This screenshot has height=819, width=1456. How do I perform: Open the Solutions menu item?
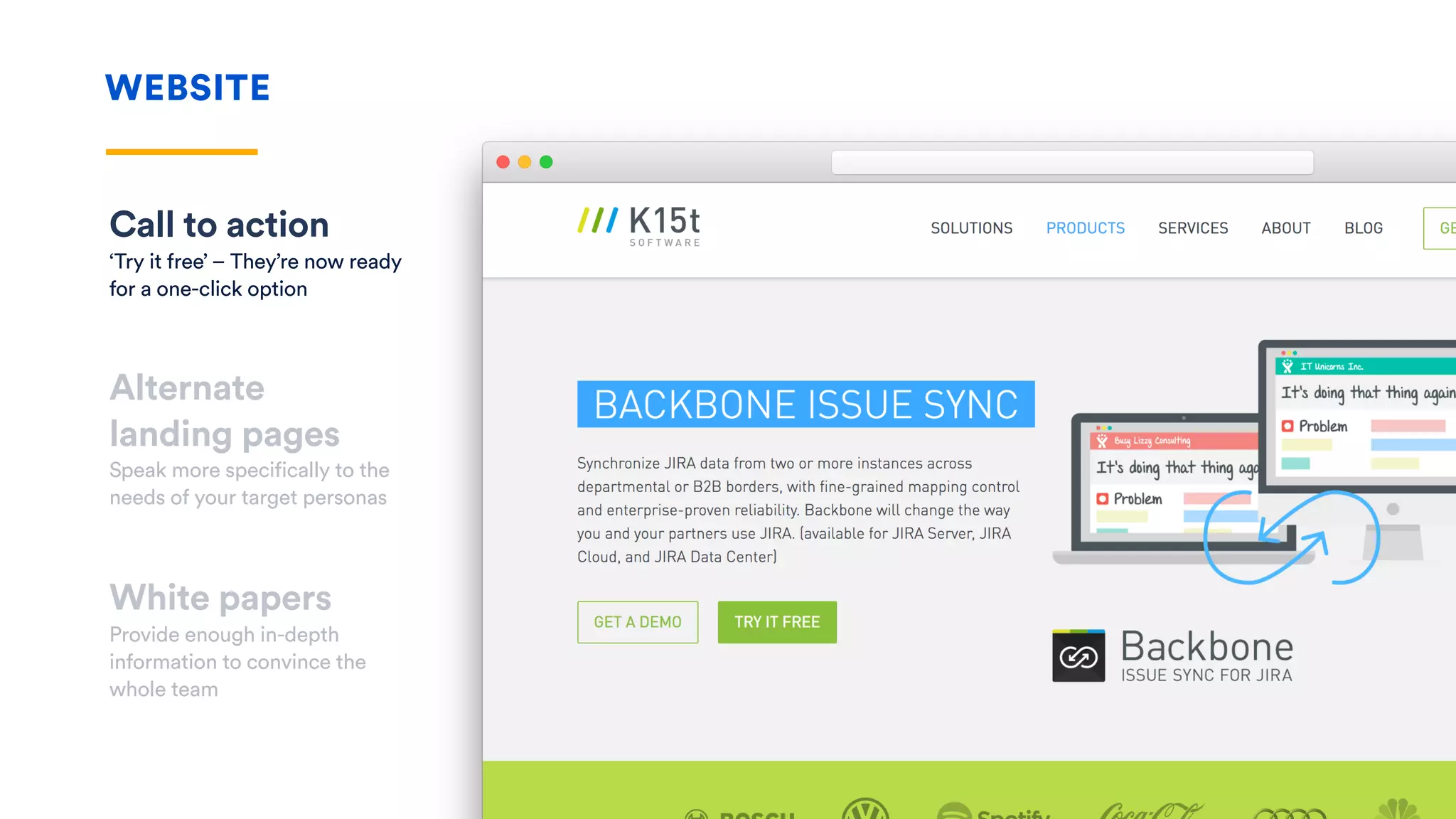(x=971, y=228)
